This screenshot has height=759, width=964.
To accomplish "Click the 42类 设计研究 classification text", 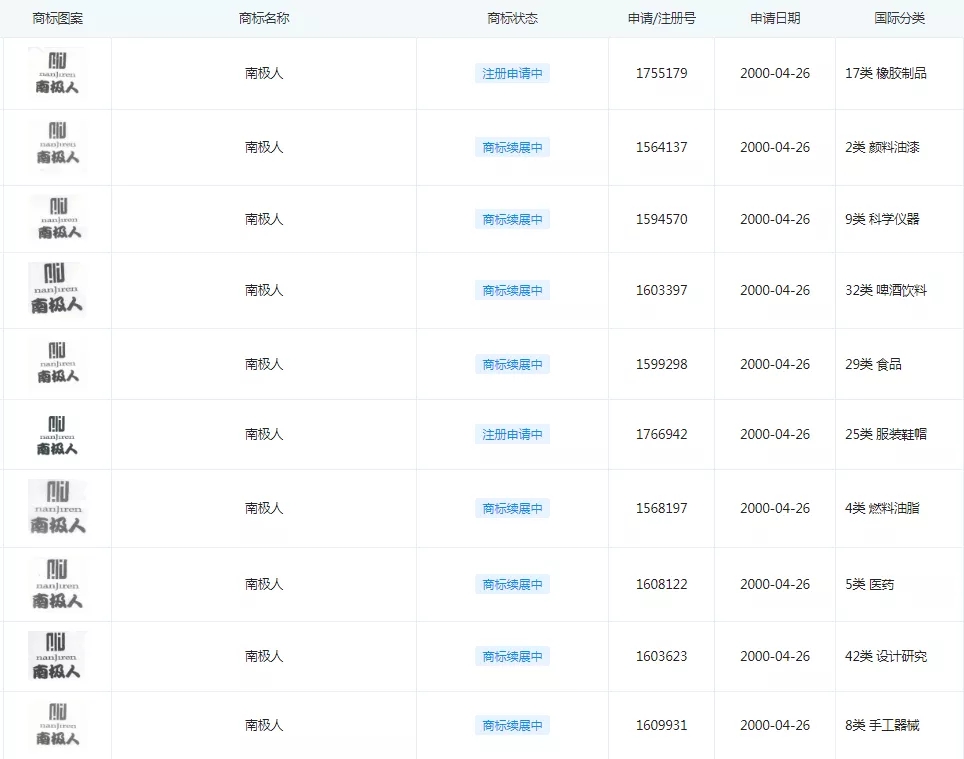I will pyautogui.click(x=885, y=656).
